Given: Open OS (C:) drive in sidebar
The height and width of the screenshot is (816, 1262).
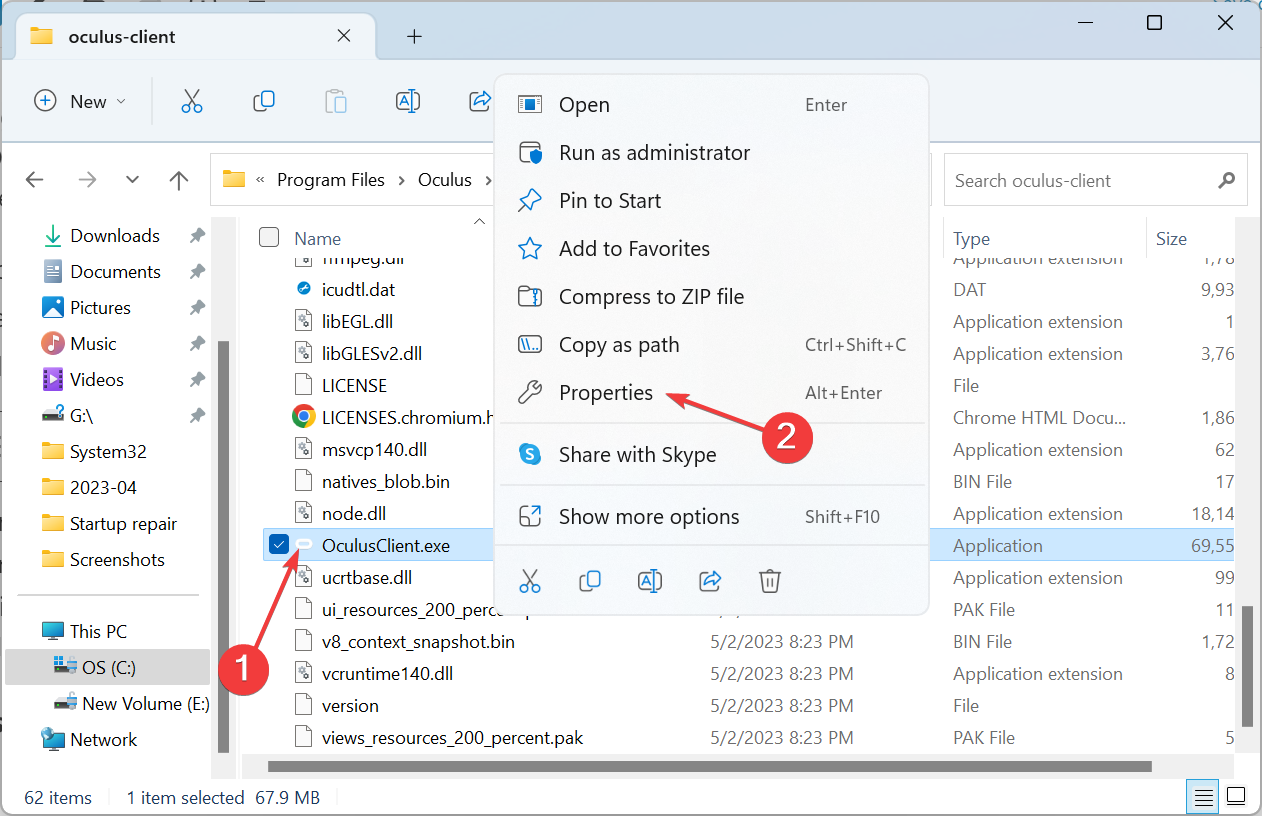Looking at the screenshot, I should (x=108, y=667).
